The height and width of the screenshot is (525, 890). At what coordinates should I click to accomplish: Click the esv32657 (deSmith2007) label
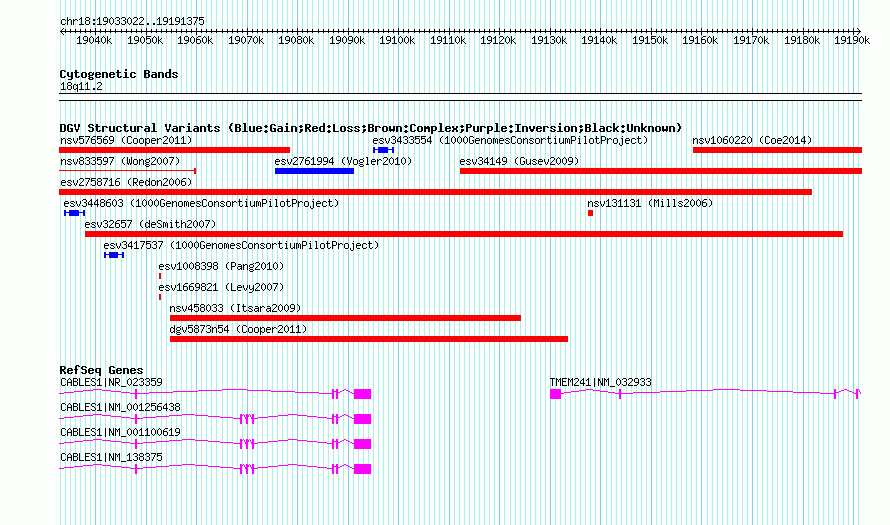point(150,224)
